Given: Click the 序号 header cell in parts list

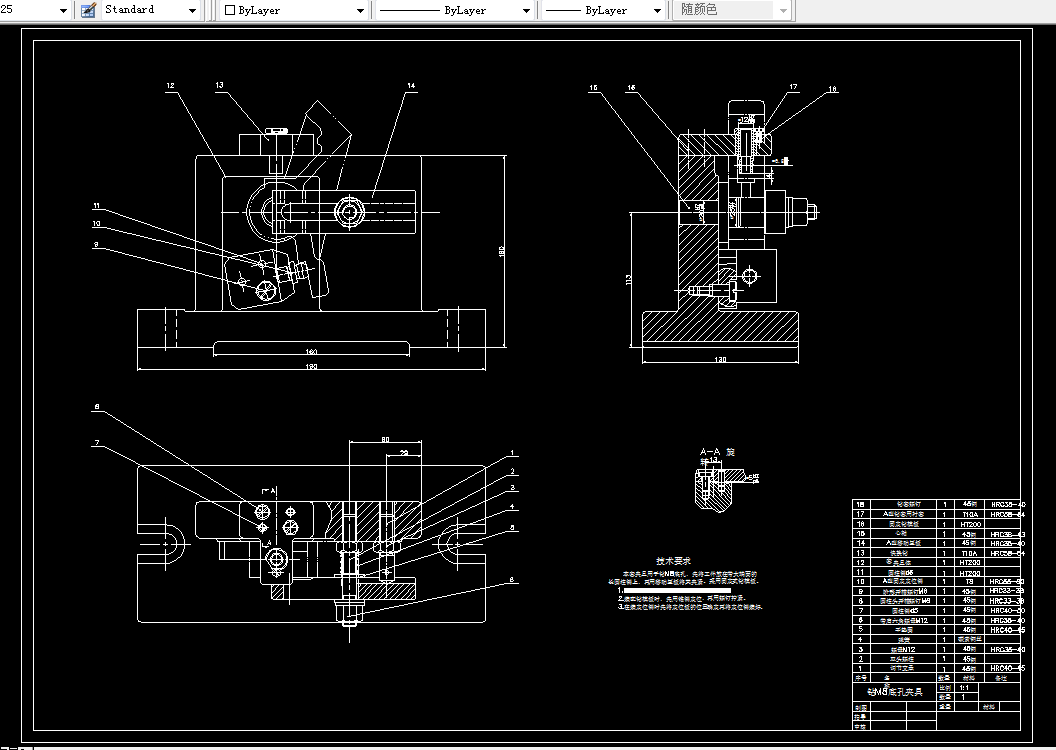Looking at the screenshot, I should click(x=861, y=678).
